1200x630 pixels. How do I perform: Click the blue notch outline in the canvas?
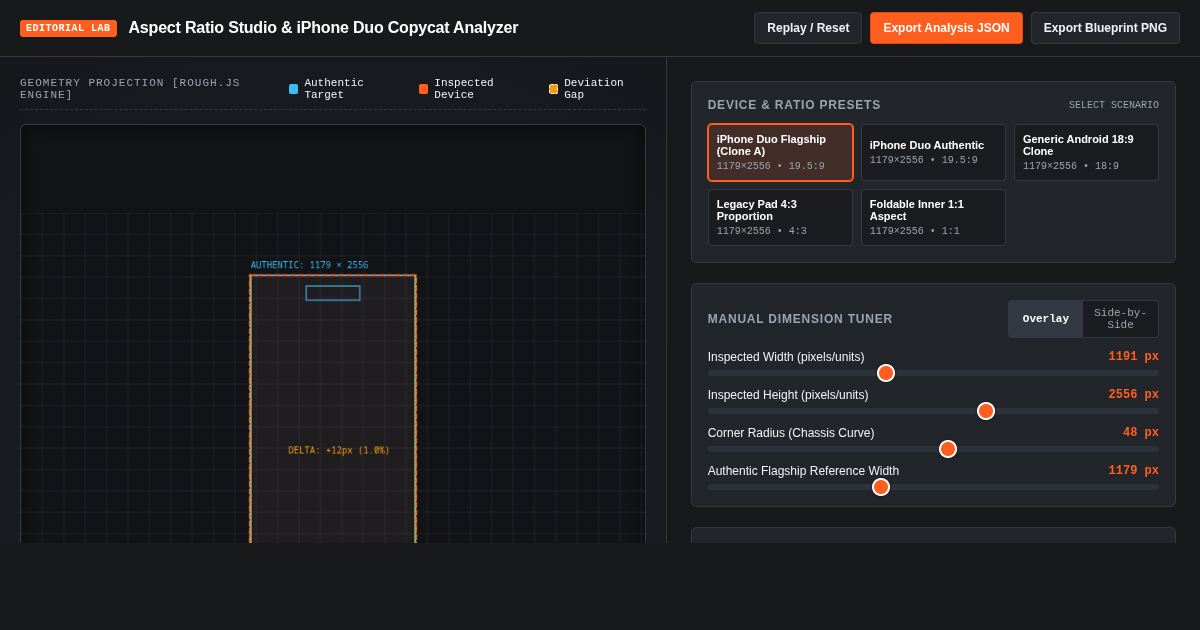pyautogui.click(x=333, y=293)
